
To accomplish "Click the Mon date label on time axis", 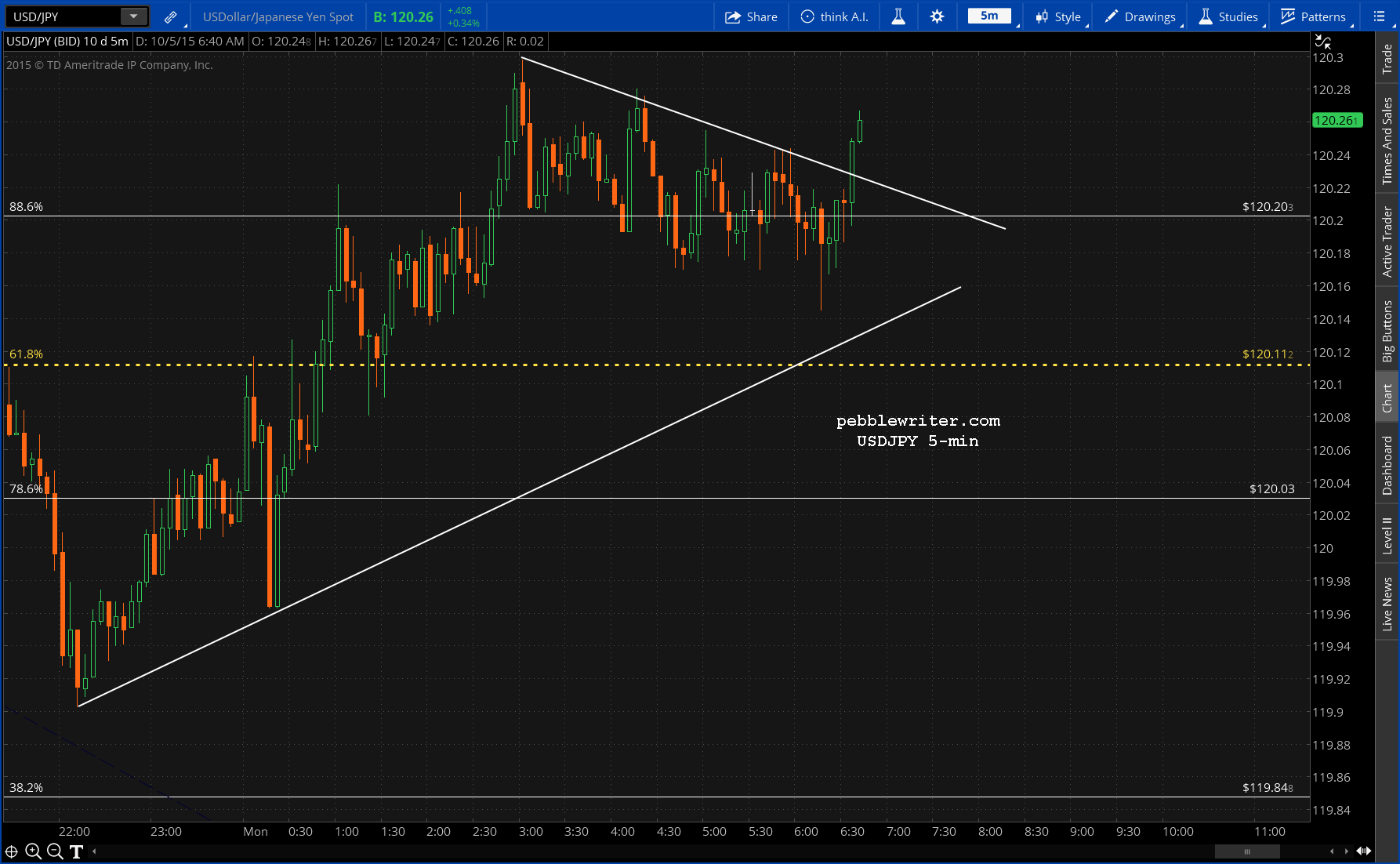I will tap(256, 832).
